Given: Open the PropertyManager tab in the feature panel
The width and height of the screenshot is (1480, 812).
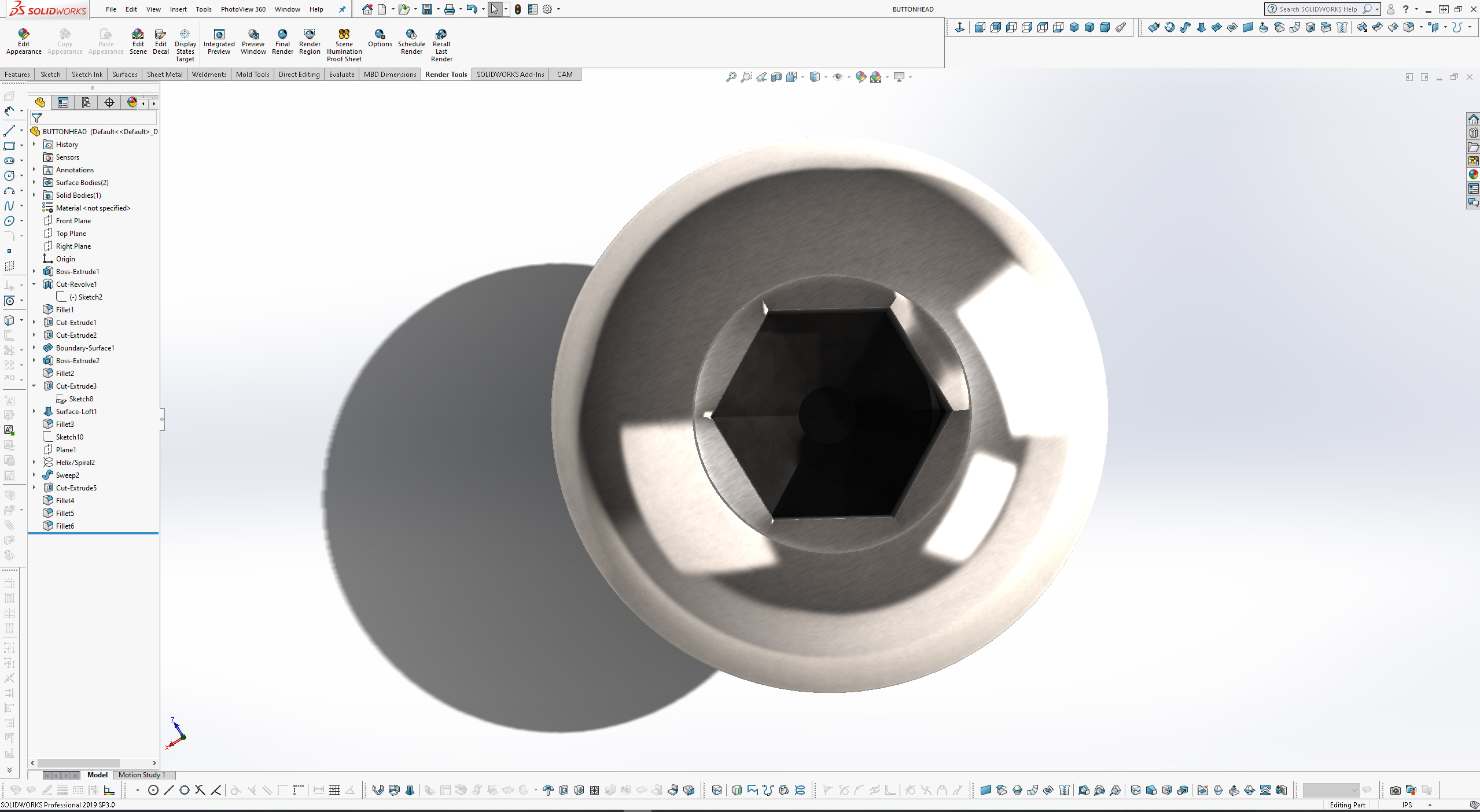Looking at the screenshot, I should pos(63,102).
